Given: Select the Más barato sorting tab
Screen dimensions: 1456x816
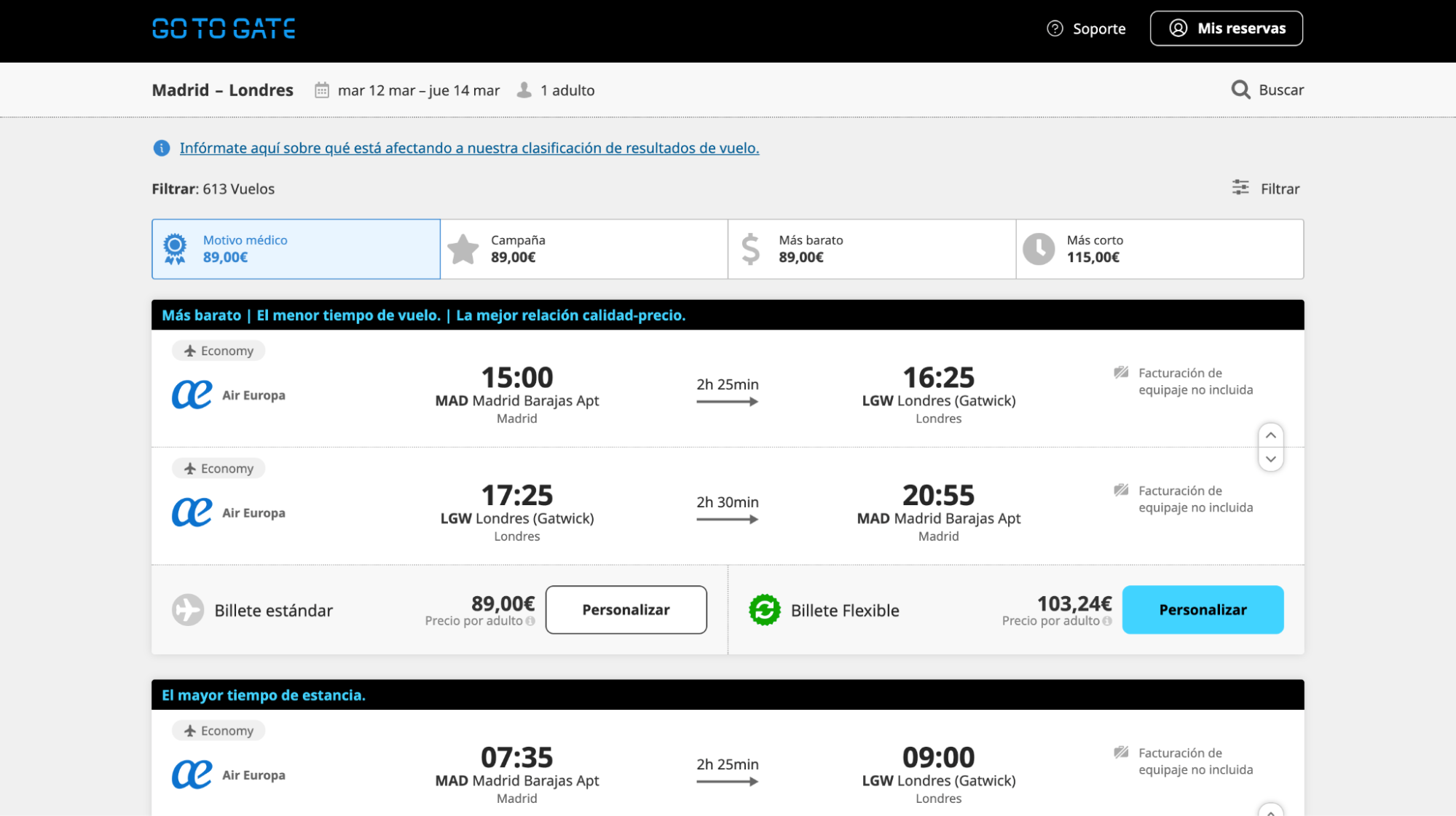Looking at the screenshot, I should click(x=872, y=249).
